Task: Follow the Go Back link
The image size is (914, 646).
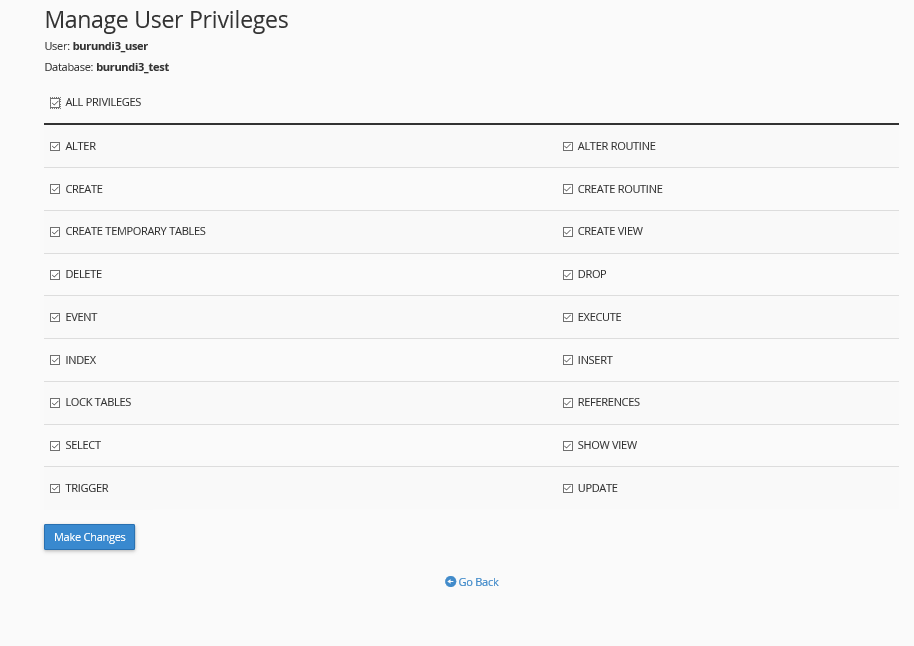Action: click(x=472, y=582)
